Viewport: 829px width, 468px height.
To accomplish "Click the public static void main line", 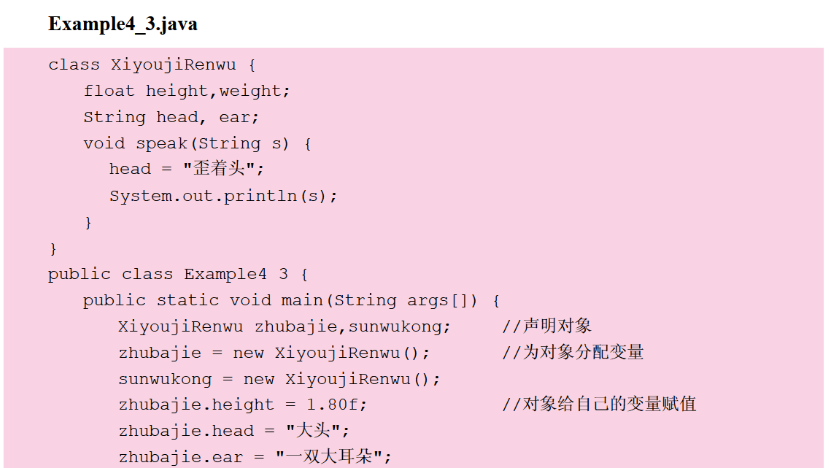I will point(291,300).
